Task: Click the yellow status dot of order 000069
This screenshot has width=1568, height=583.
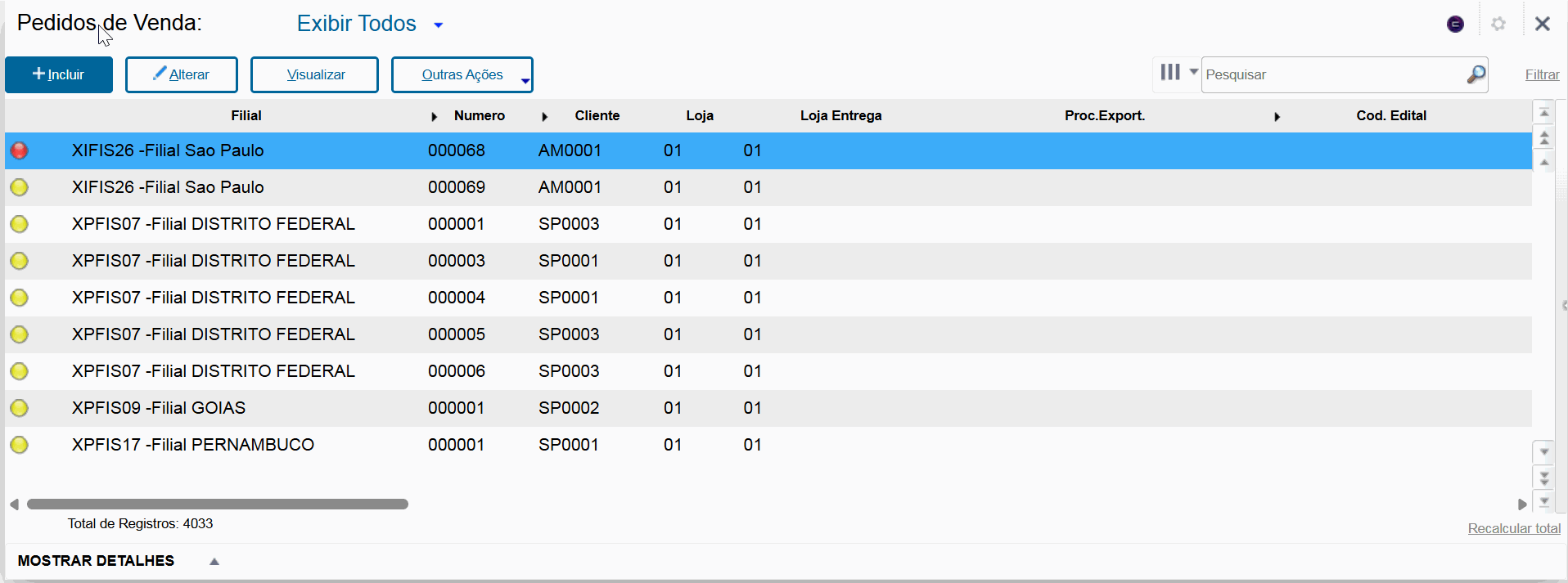Action: click(x=19, y=187)
